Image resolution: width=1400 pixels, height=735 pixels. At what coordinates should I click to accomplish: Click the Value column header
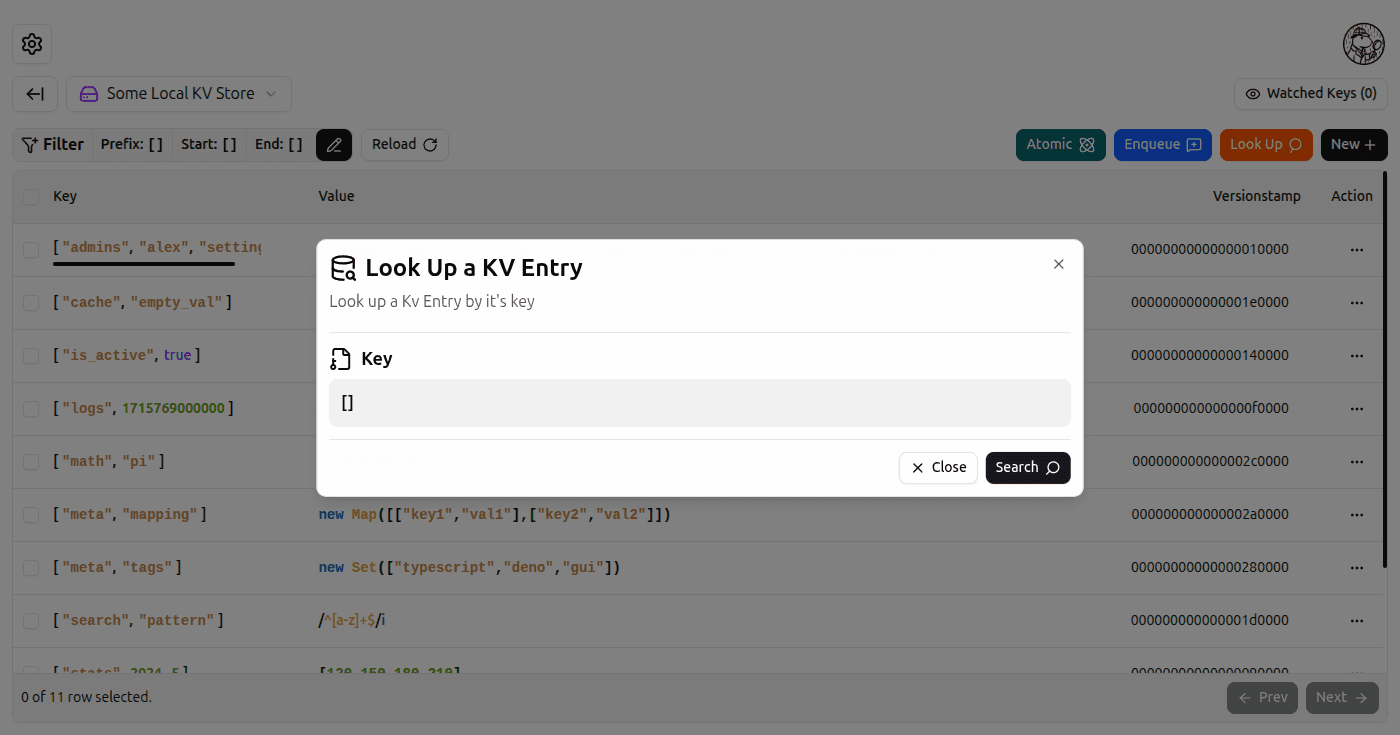click(336, 197)
